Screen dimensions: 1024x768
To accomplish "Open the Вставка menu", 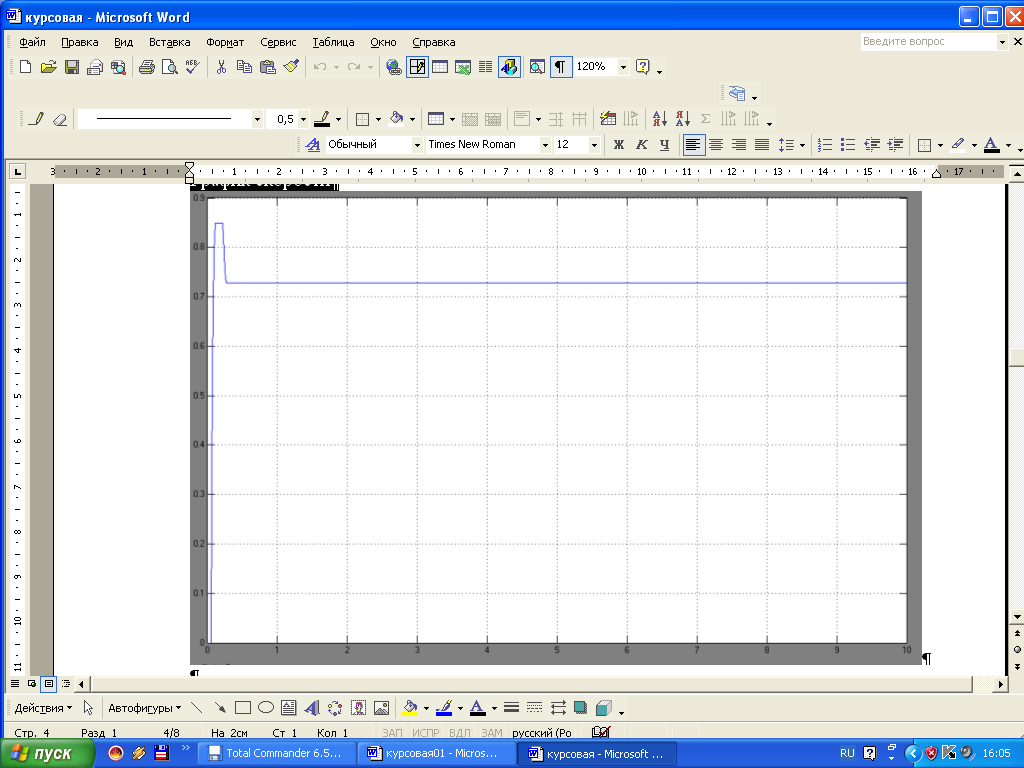I will pos(169,42).
